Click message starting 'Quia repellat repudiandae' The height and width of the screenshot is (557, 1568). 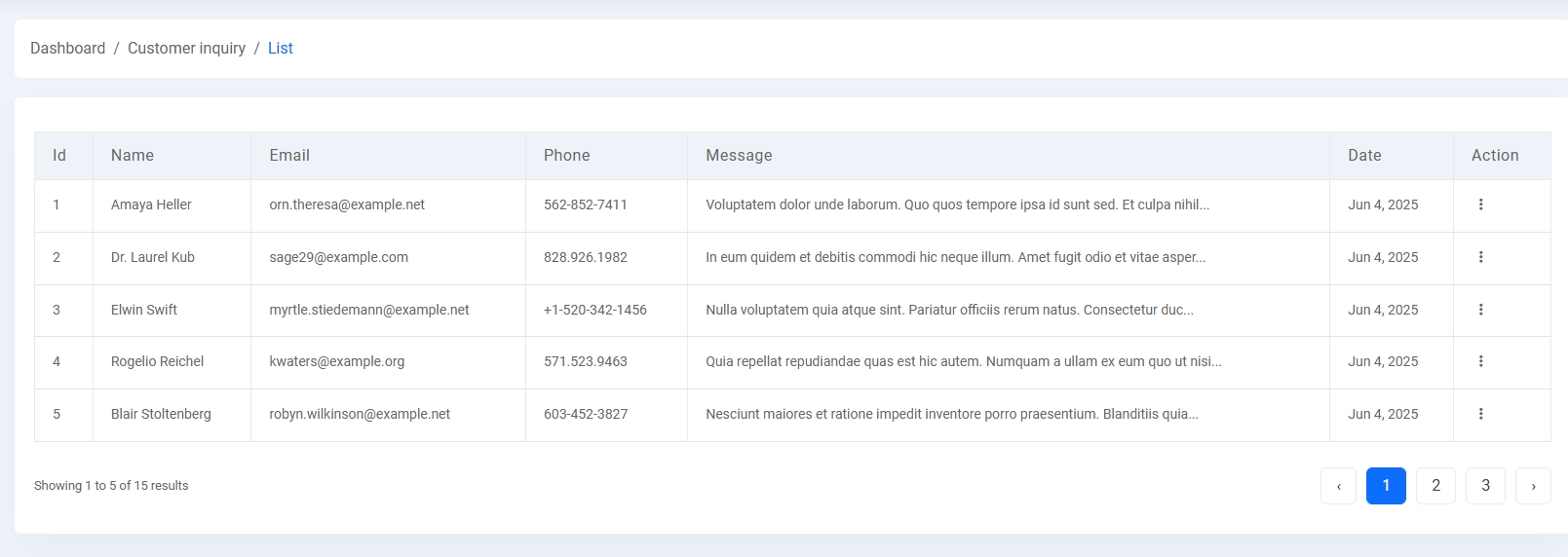coord(964,361)
